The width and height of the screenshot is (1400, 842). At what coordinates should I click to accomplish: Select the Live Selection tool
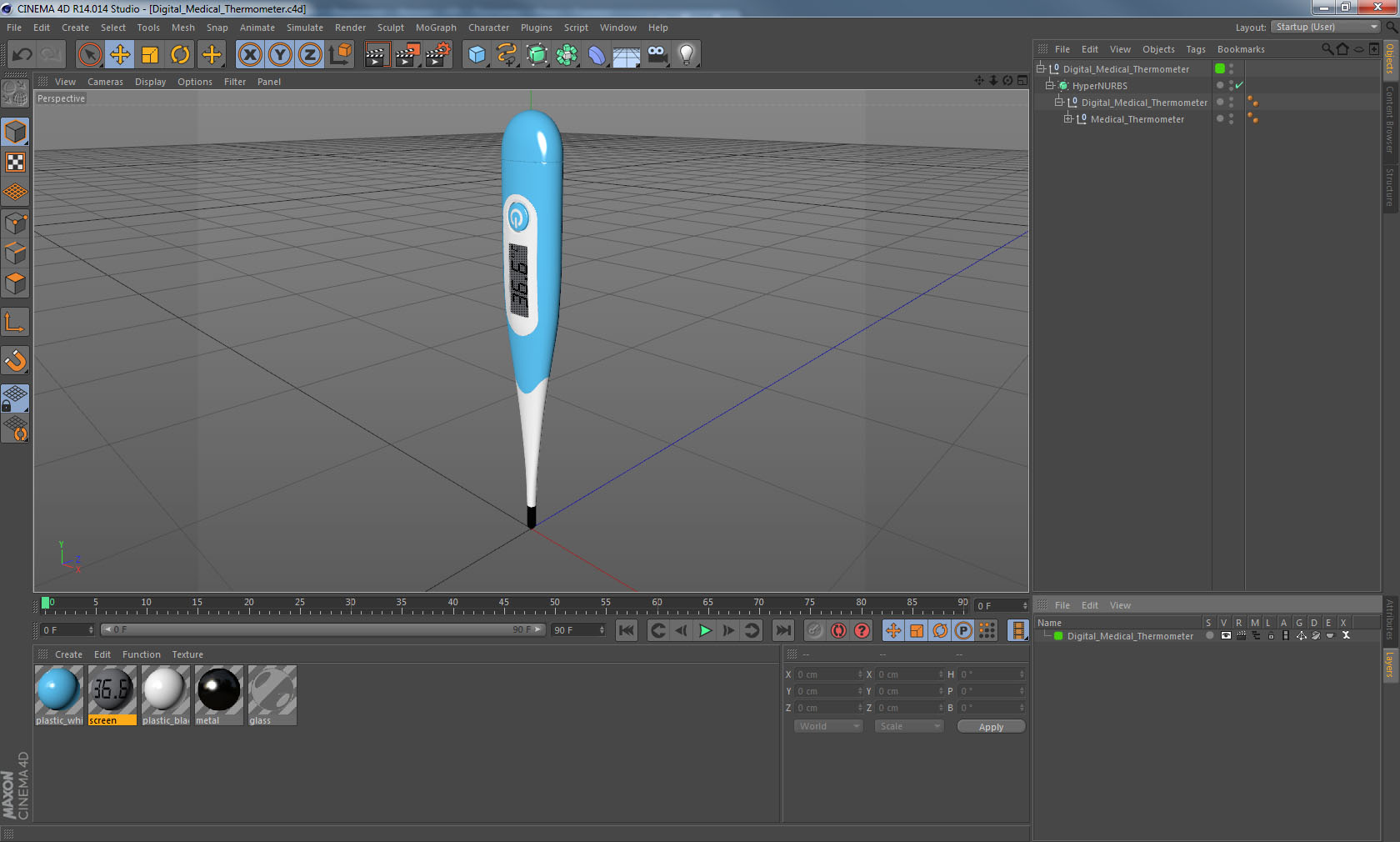89,55
